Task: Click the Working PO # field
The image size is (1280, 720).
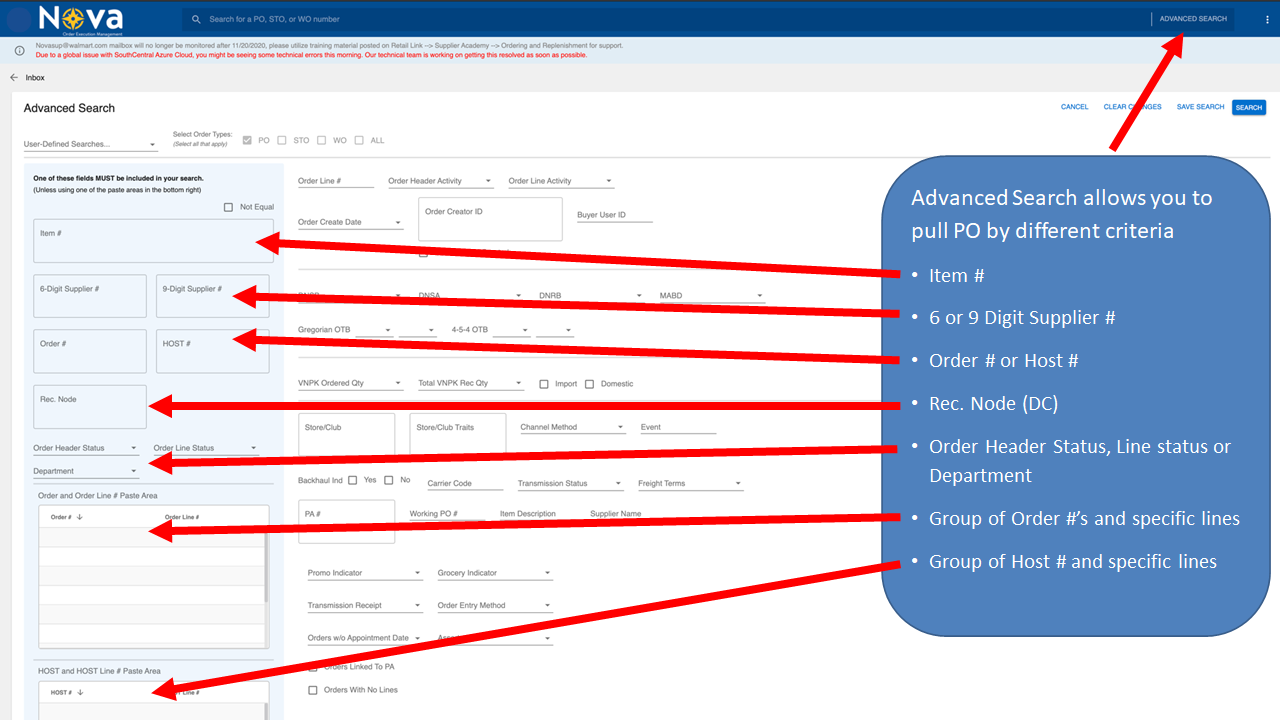Action: point(448,514)
